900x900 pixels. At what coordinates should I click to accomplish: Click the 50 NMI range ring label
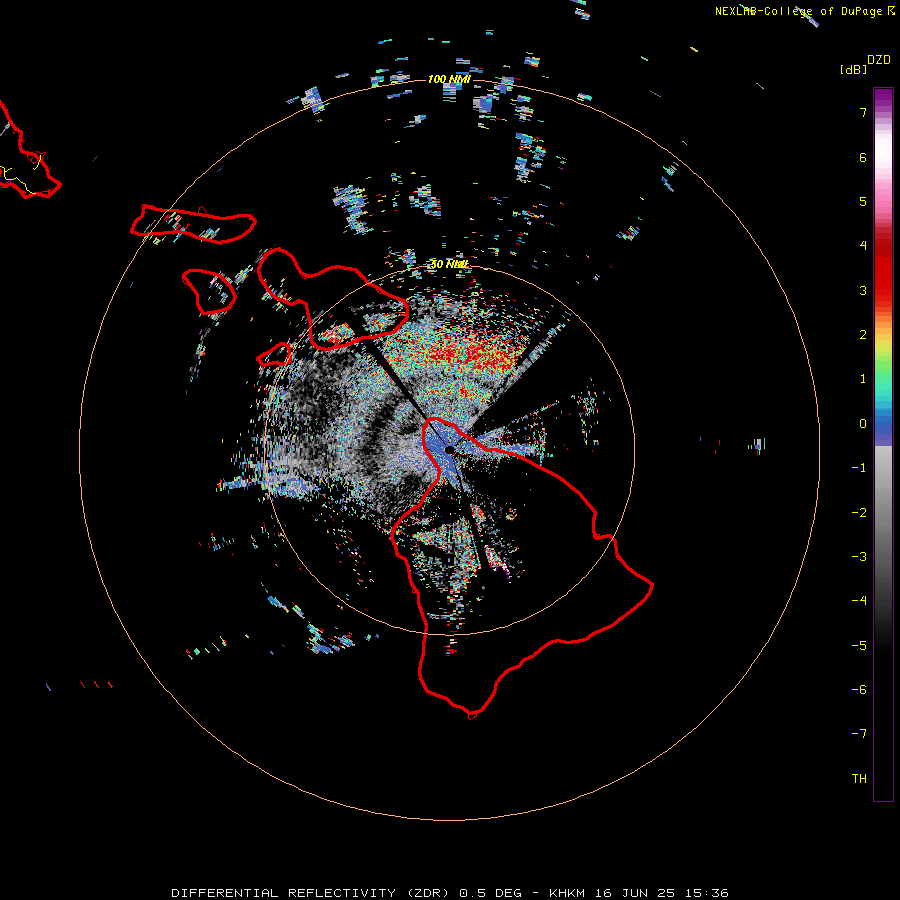click(x=449, y=264)
